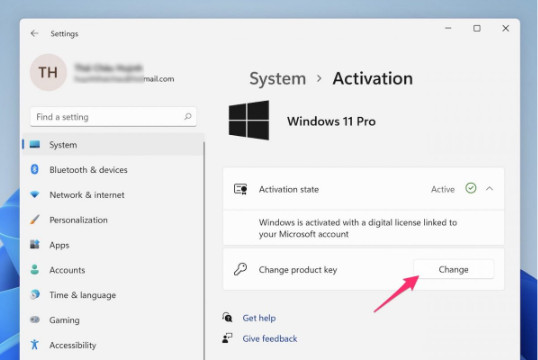Click the Windows logo beside Windows 11 Pro
The image size is (538, 360).
(x=249, y=120)
